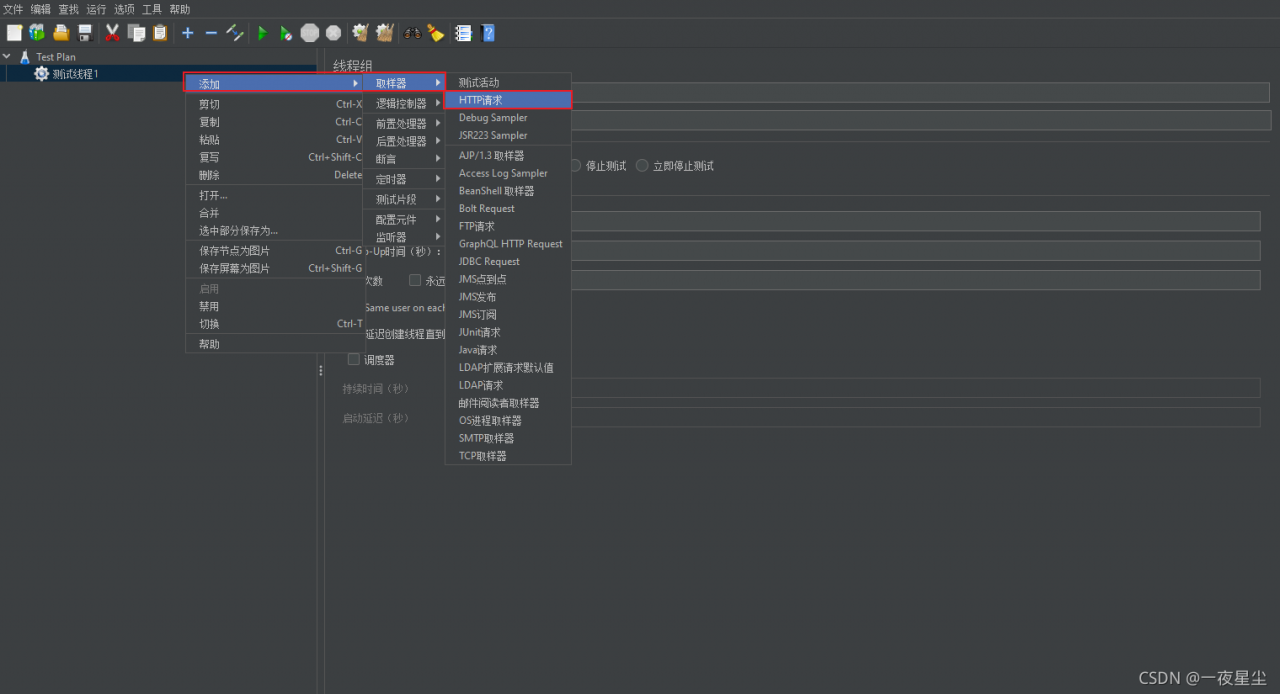Click the blue minus Collapse All icon

pos(211,33)
